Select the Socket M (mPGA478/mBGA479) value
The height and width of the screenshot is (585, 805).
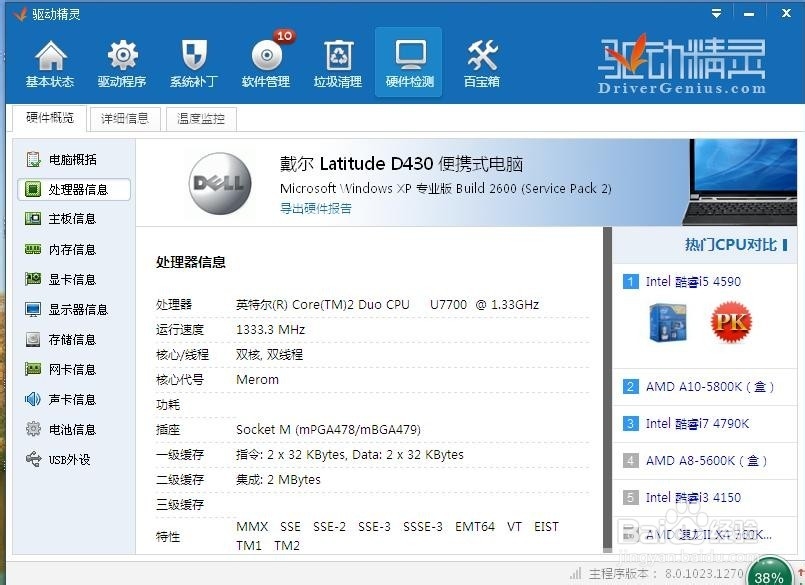[x=328, y=429]
